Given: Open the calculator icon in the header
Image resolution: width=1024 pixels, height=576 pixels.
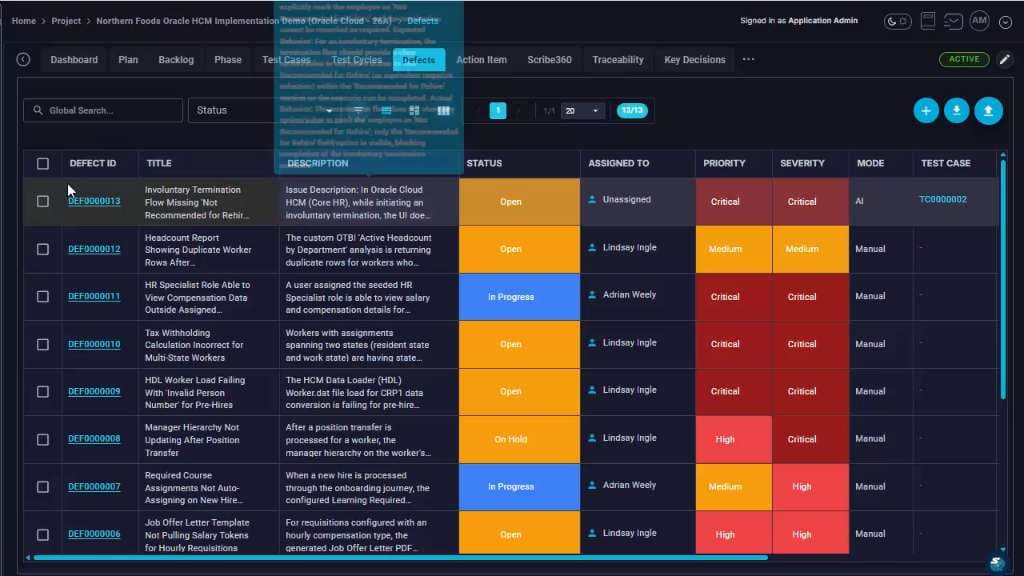Looking at the screenshot, I should coord(927,21).
